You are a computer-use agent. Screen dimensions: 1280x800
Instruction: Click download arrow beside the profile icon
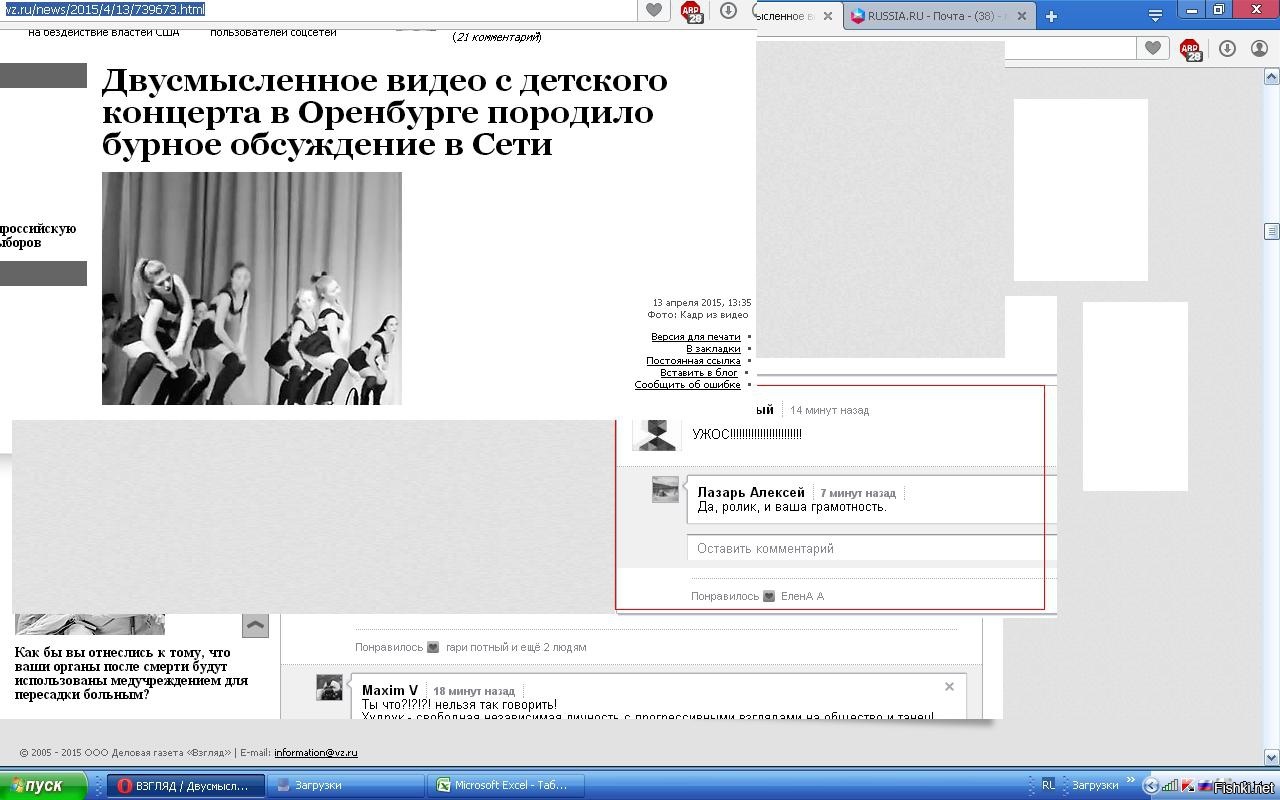tap(1227, 48)
